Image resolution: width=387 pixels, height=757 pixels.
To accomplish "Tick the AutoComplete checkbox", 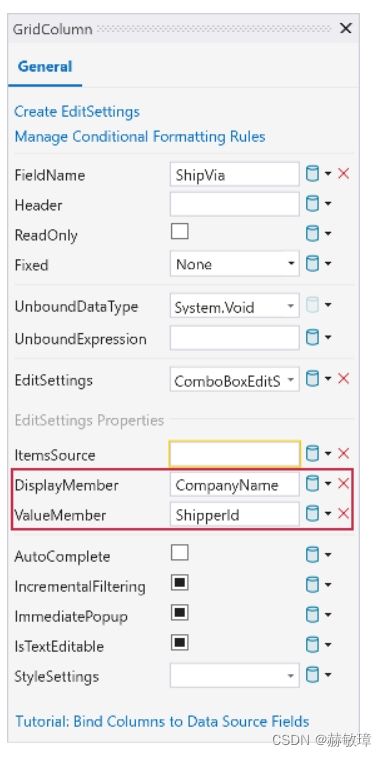I will click(180, 552).
